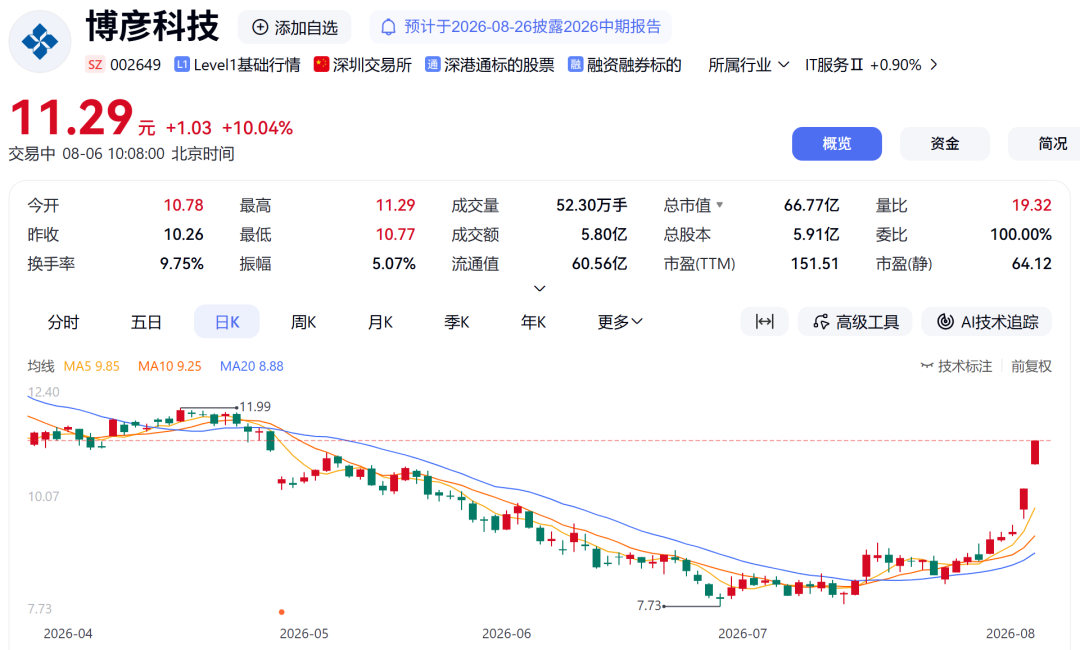Select the 周K chart period

303,322
